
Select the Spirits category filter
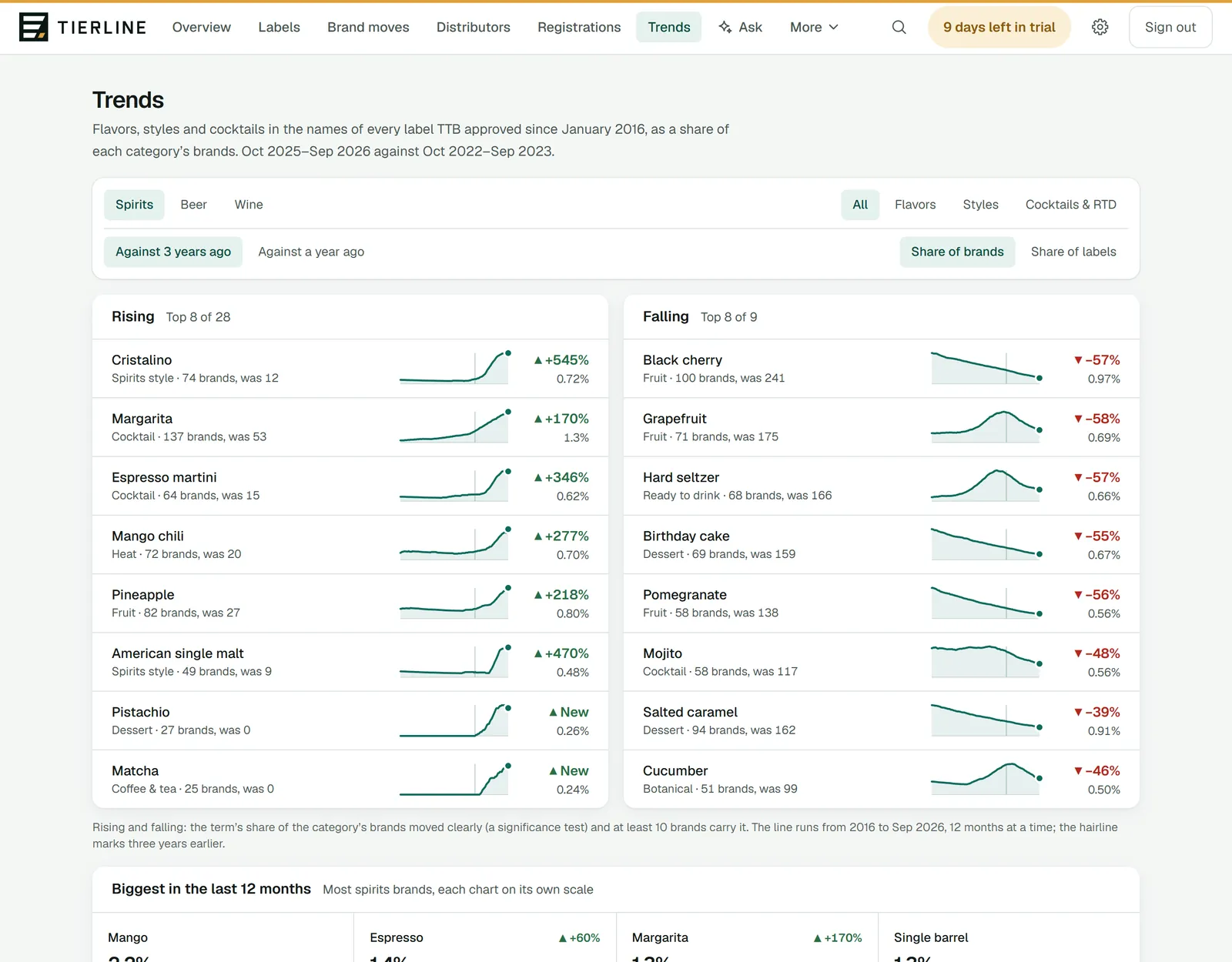(134, 205)
